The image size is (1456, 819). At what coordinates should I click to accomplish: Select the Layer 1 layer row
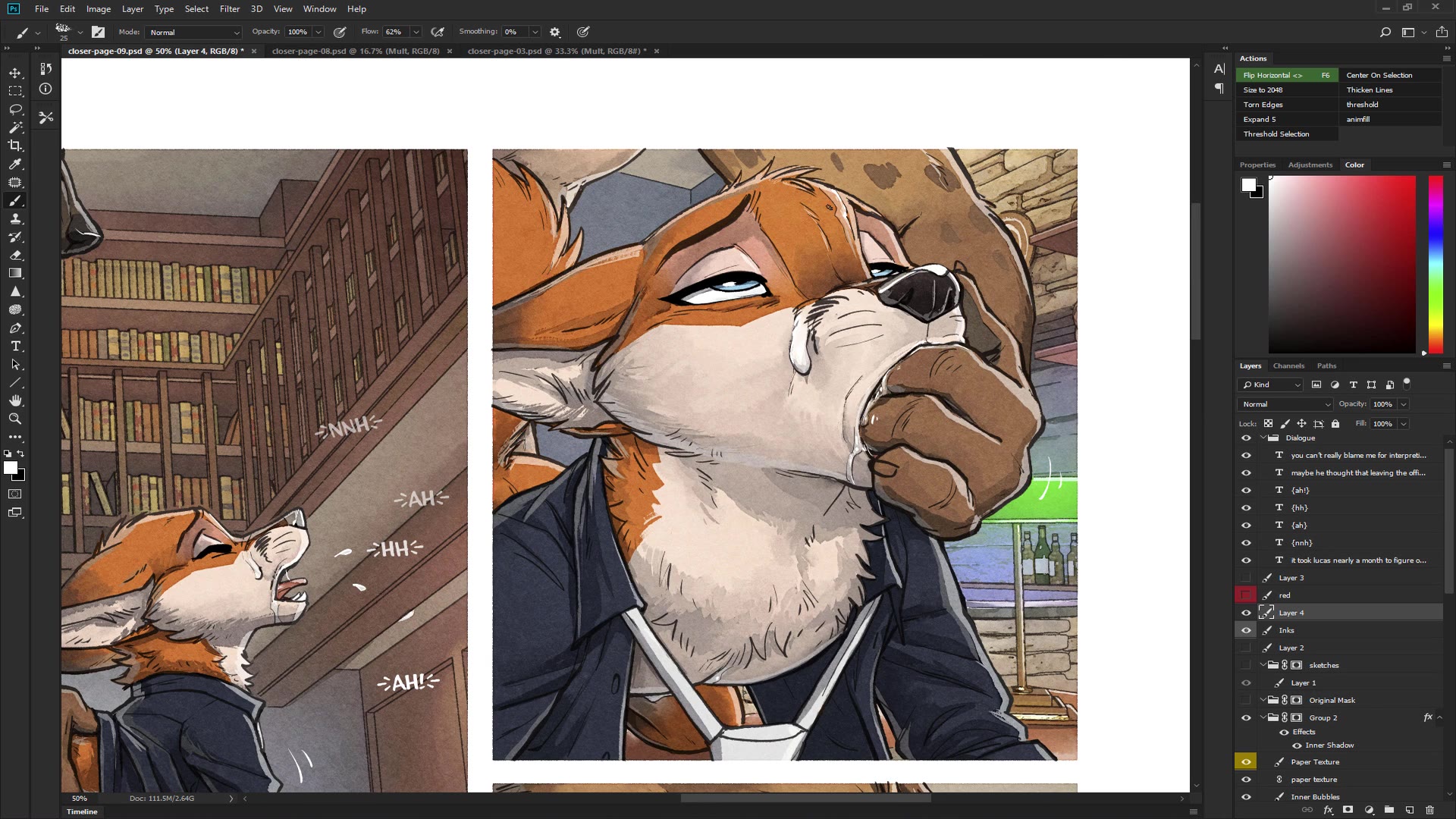[x=1339, y=683]
